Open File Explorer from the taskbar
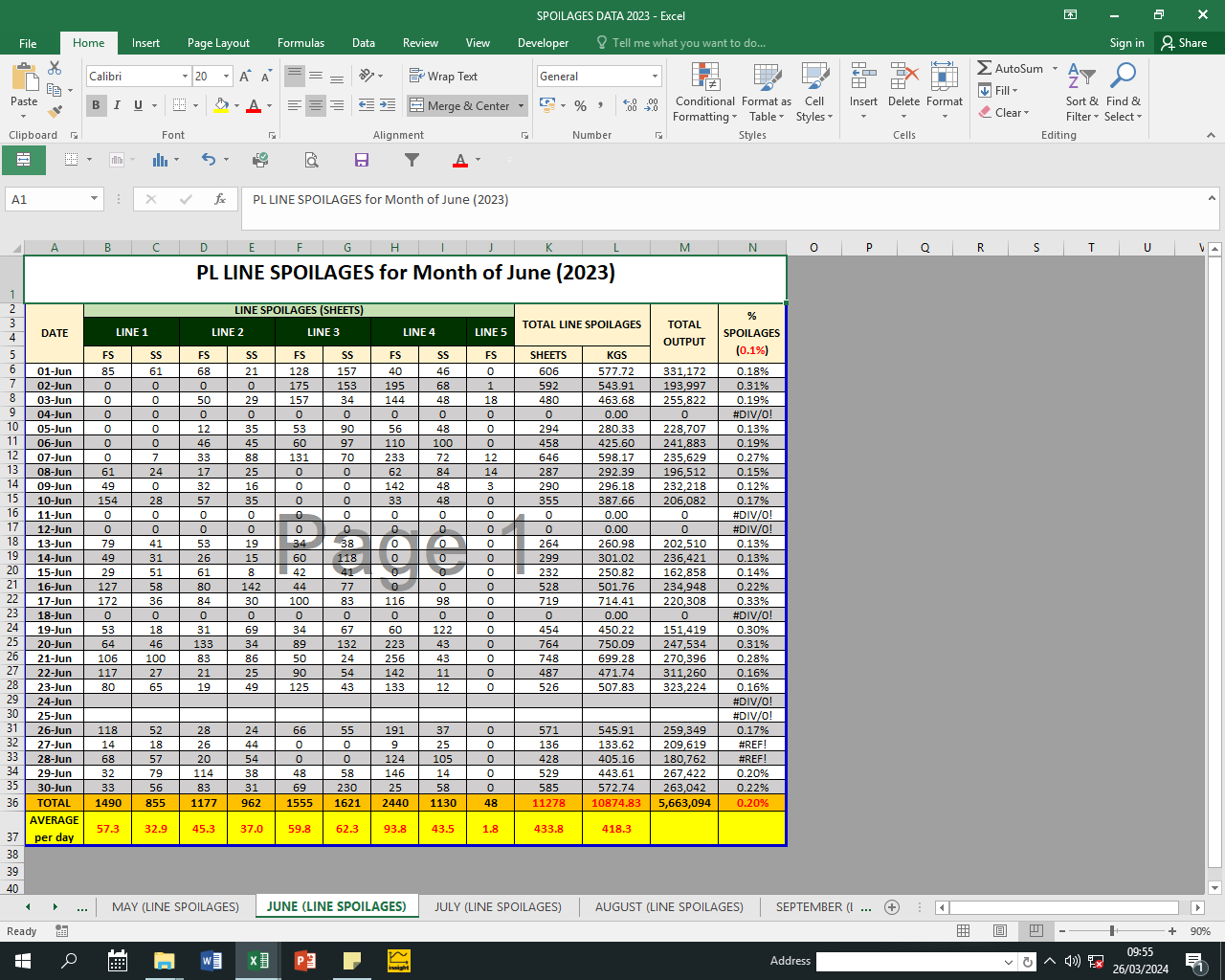The height and width of the screenshot is (980, 1225). click(164, 961)
